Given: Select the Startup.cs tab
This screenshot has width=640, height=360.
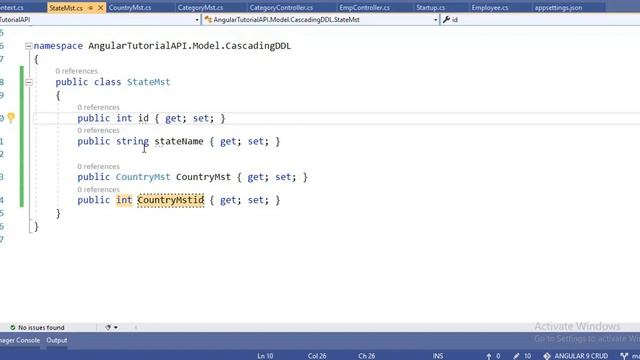Looking at the screenshot, I should pos(431,8).
